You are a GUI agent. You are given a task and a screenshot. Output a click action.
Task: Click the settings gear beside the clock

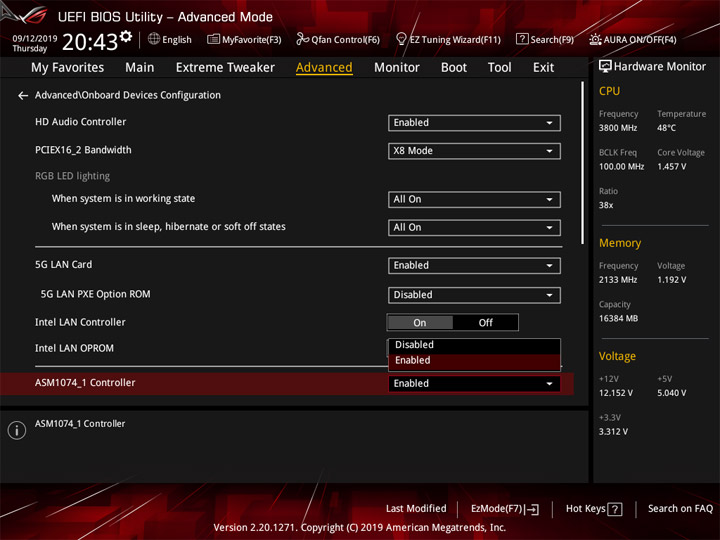point(126,36)
